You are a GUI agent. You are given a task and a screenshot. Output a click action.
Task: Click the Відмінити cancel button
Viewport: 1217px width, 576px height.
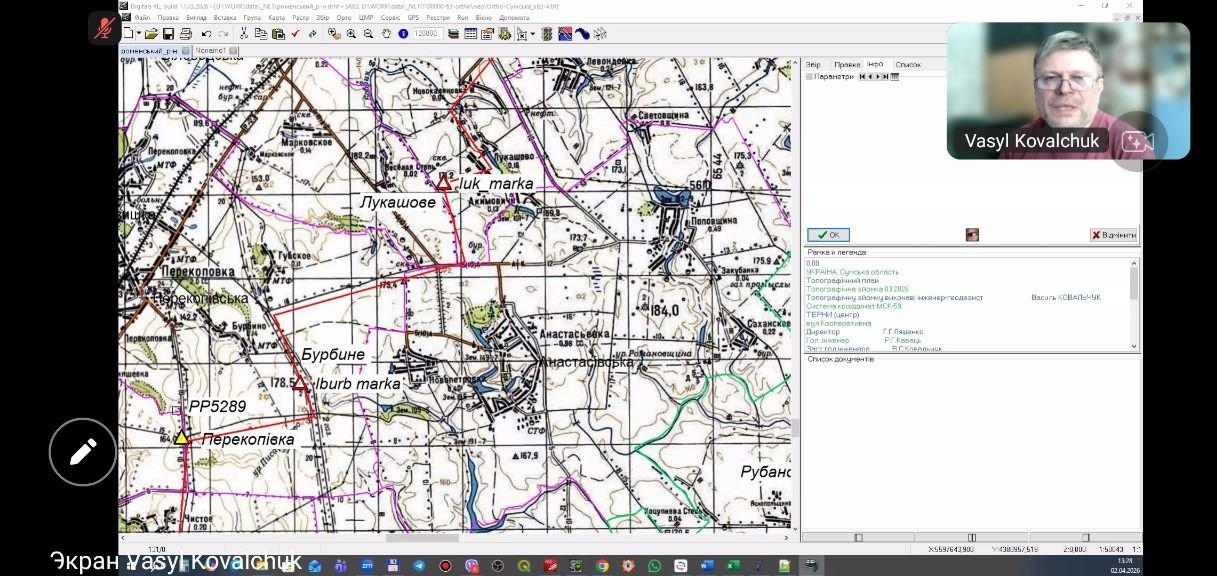pyautogui.click(x=1113, y=235)
